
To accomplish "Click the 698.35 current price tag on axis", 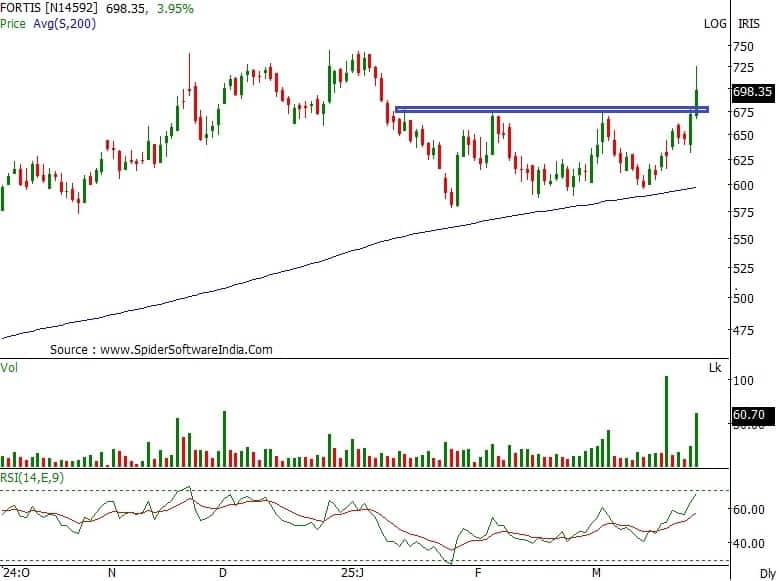I will tap(753, 91).
